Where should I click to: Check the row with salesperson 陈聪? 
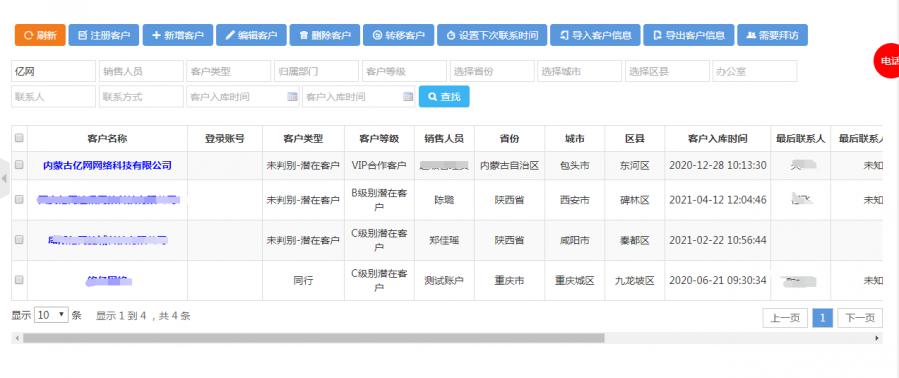coord(19,200)
